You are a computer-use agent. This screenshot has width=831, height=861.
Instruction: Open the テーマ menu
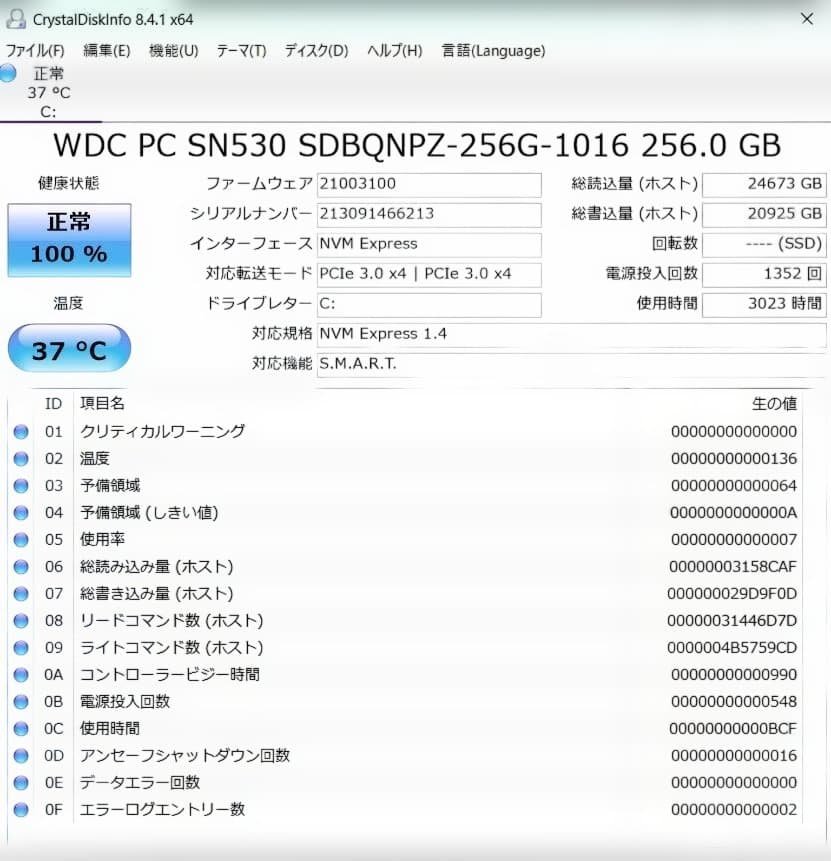click(240, 50)
